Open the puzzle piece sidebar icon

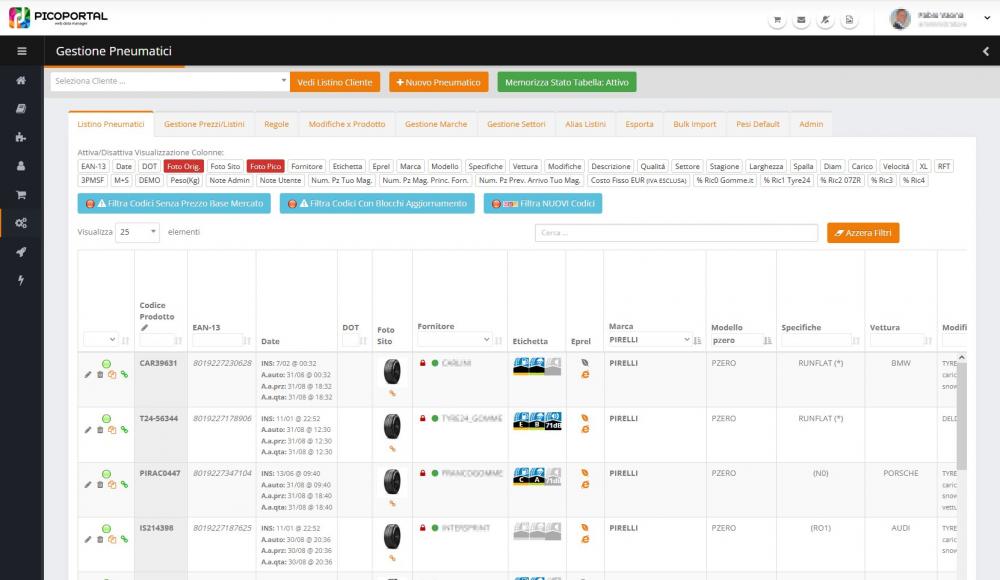[x=21, y=137]
